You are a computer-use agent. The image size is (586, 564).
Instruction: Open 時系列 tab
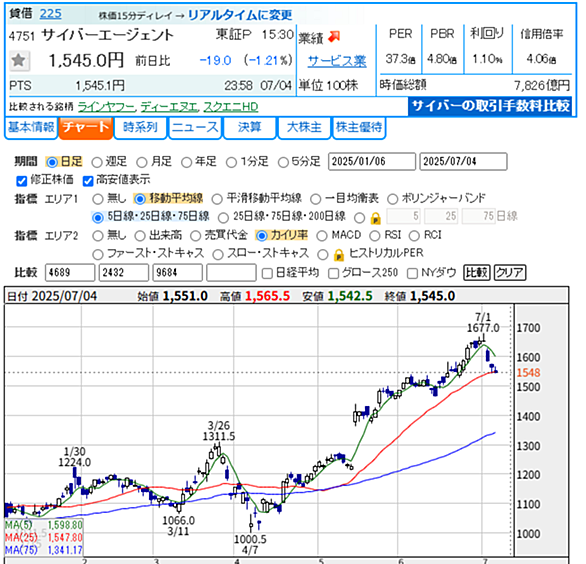tap(140, 128)
